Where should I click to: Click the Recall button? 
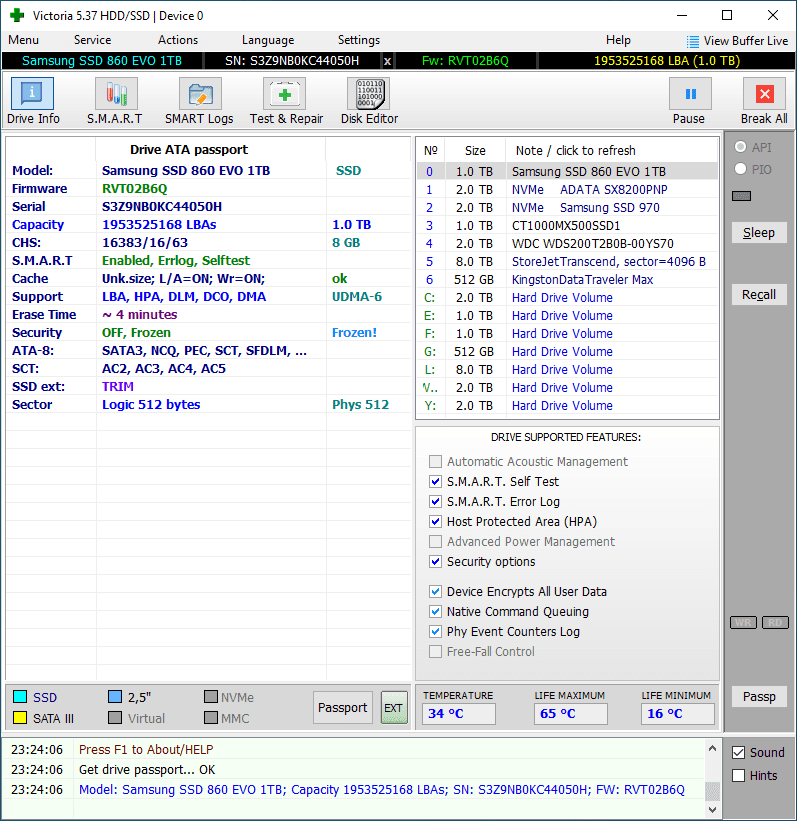pos(759,295)
